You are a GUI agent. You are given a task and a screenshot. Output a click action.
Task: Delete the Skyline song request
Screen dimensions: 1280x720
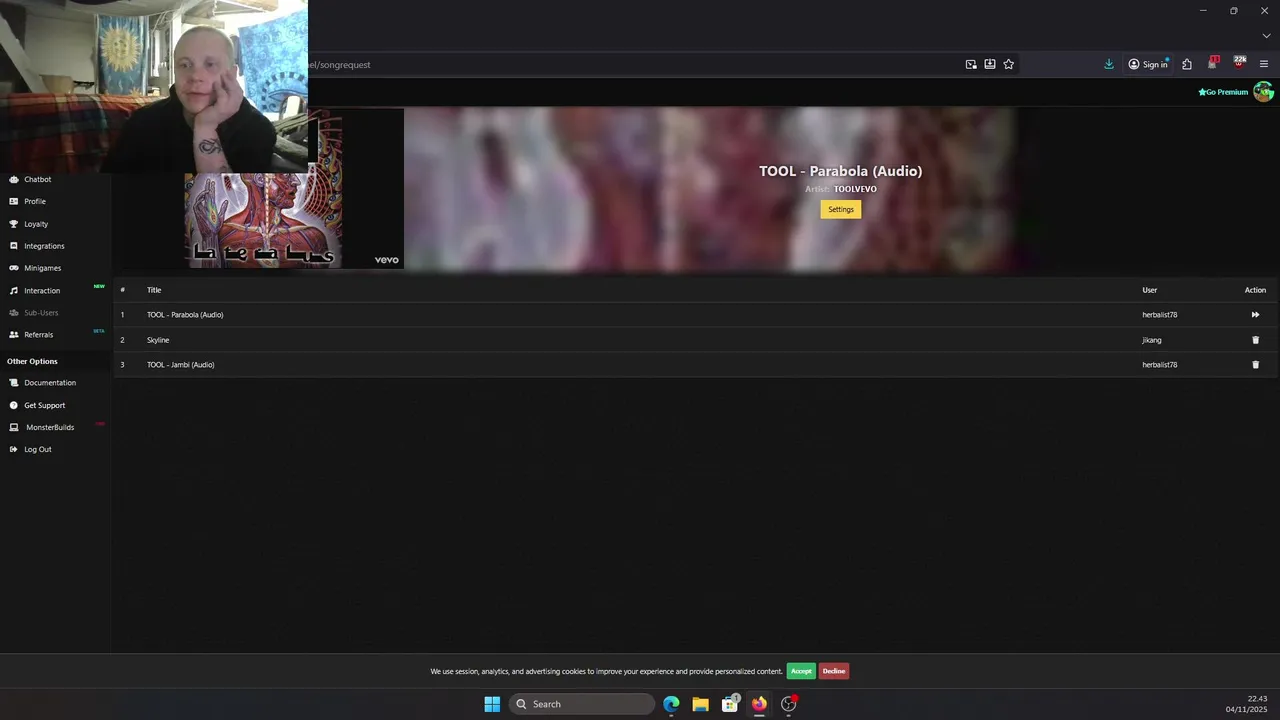tap(1256, 340)
